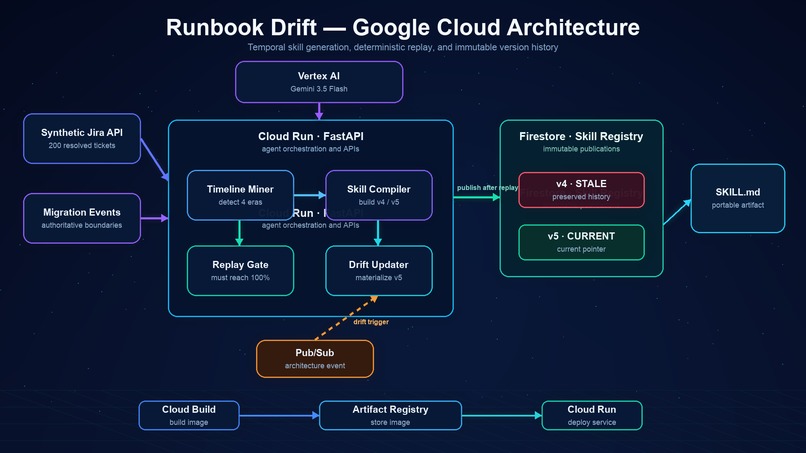Click the 'must reach 100%' text
Image resolution: width=806 pixels, height=453 pixels.
coord(240,278)
